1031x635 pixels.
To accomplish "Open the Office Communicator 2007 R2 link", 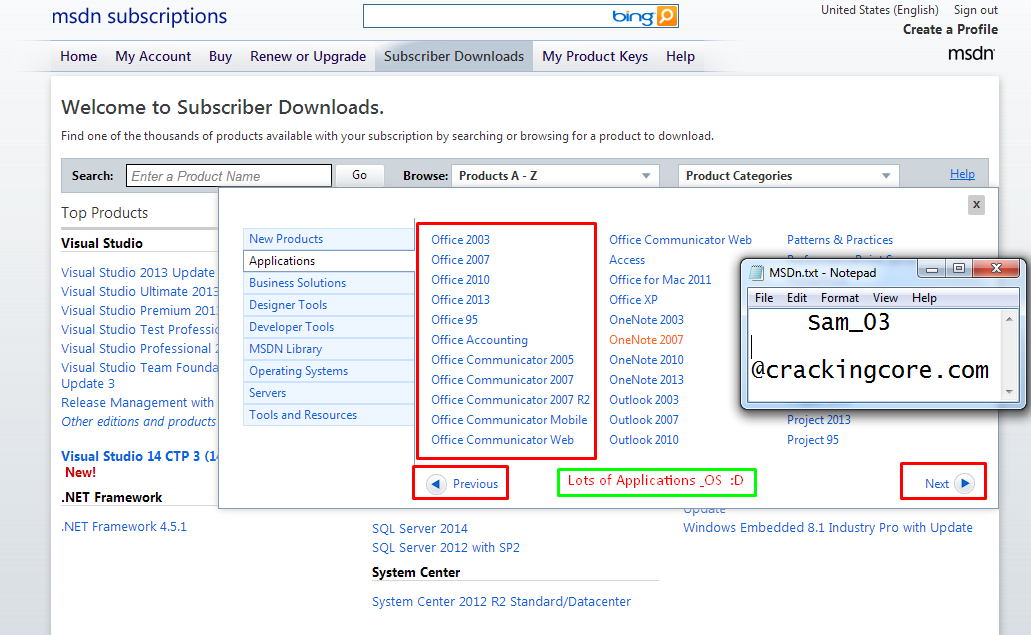I will (x=510, y=400).
